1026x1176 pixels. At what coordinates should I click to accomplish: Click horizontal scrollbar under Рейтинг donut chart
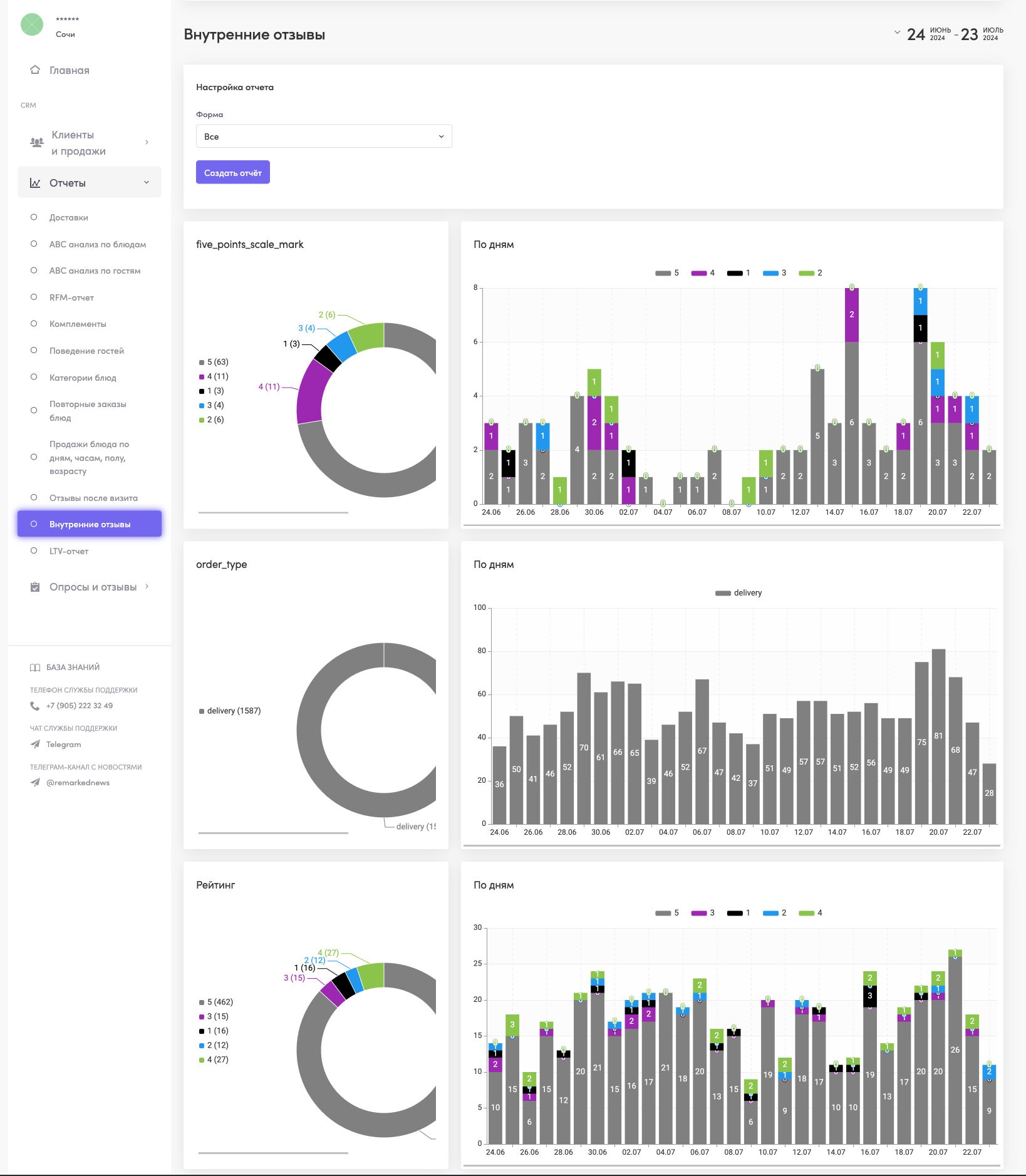pyautogui.click(x=273, y=1153)
